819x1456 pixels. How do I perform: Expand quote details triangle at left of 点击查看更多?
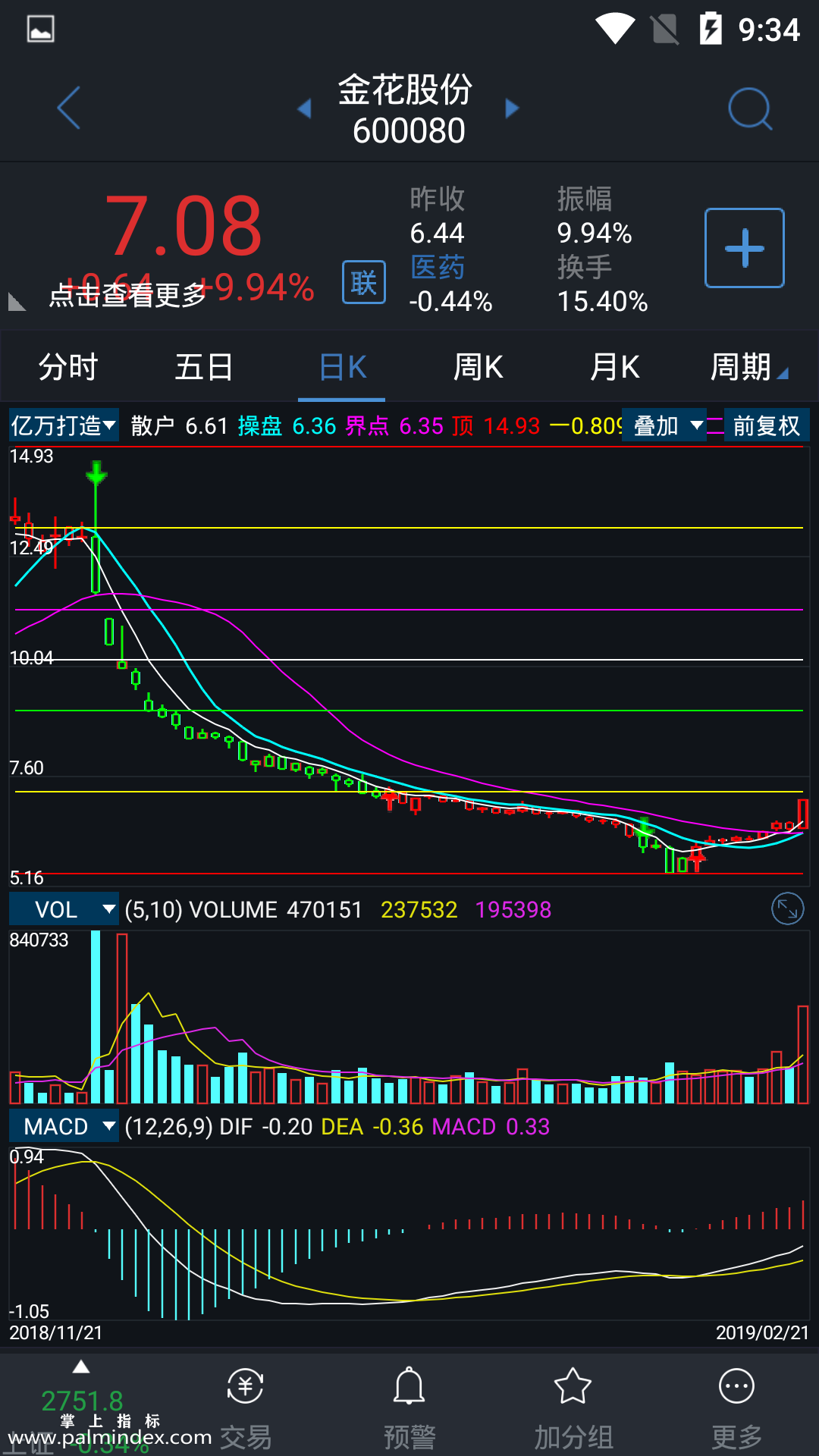tap(17, 302)
